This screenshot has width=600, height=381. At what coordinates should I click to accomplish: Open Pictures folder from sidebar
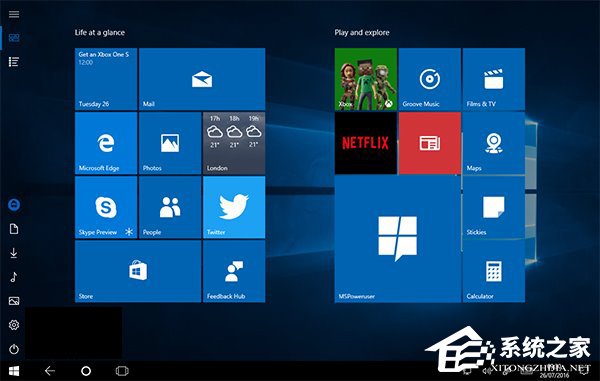(14, 301)
